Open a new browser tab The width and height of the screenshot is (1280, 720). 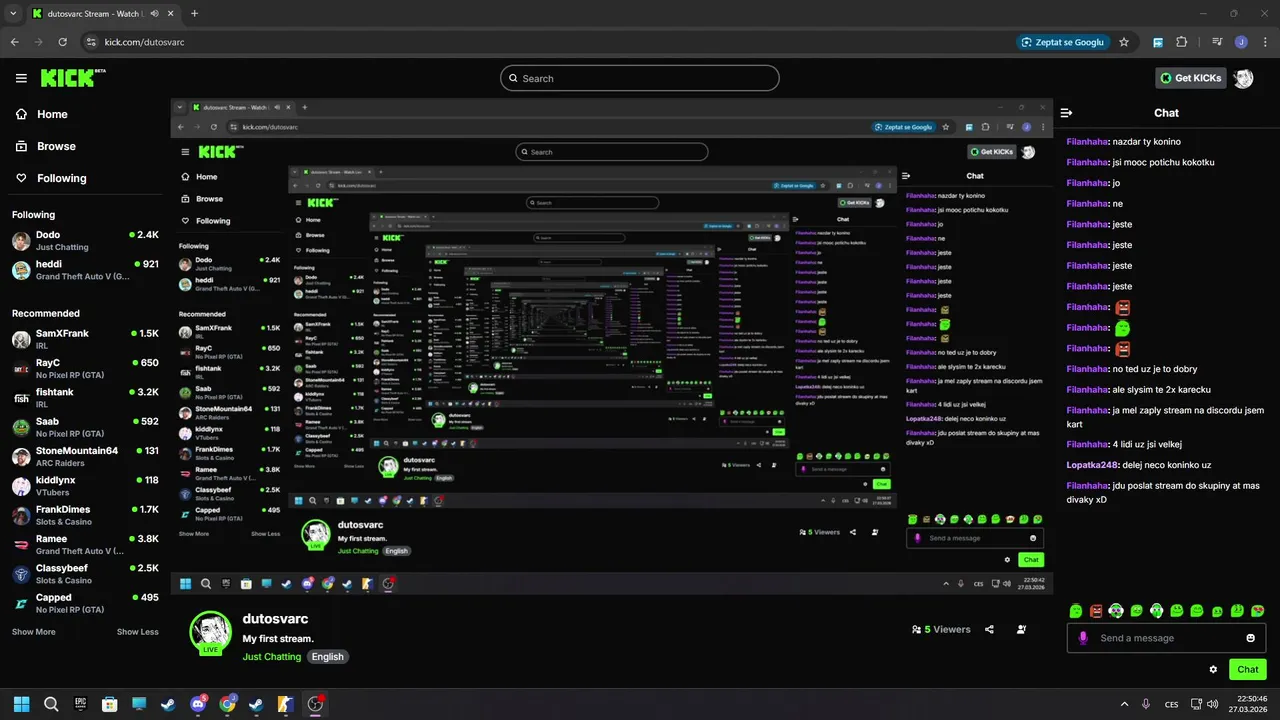coord(194,14)
